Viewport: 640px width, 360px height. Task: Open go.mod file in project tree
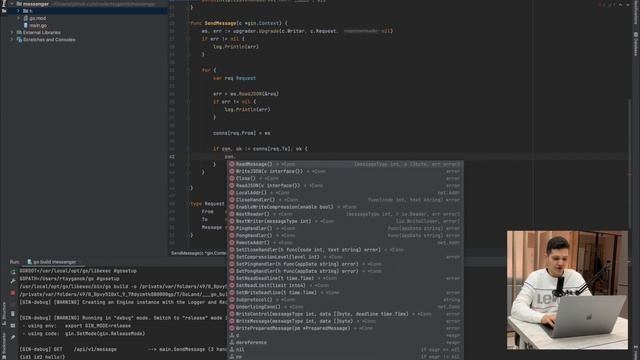tap(34, 18)
